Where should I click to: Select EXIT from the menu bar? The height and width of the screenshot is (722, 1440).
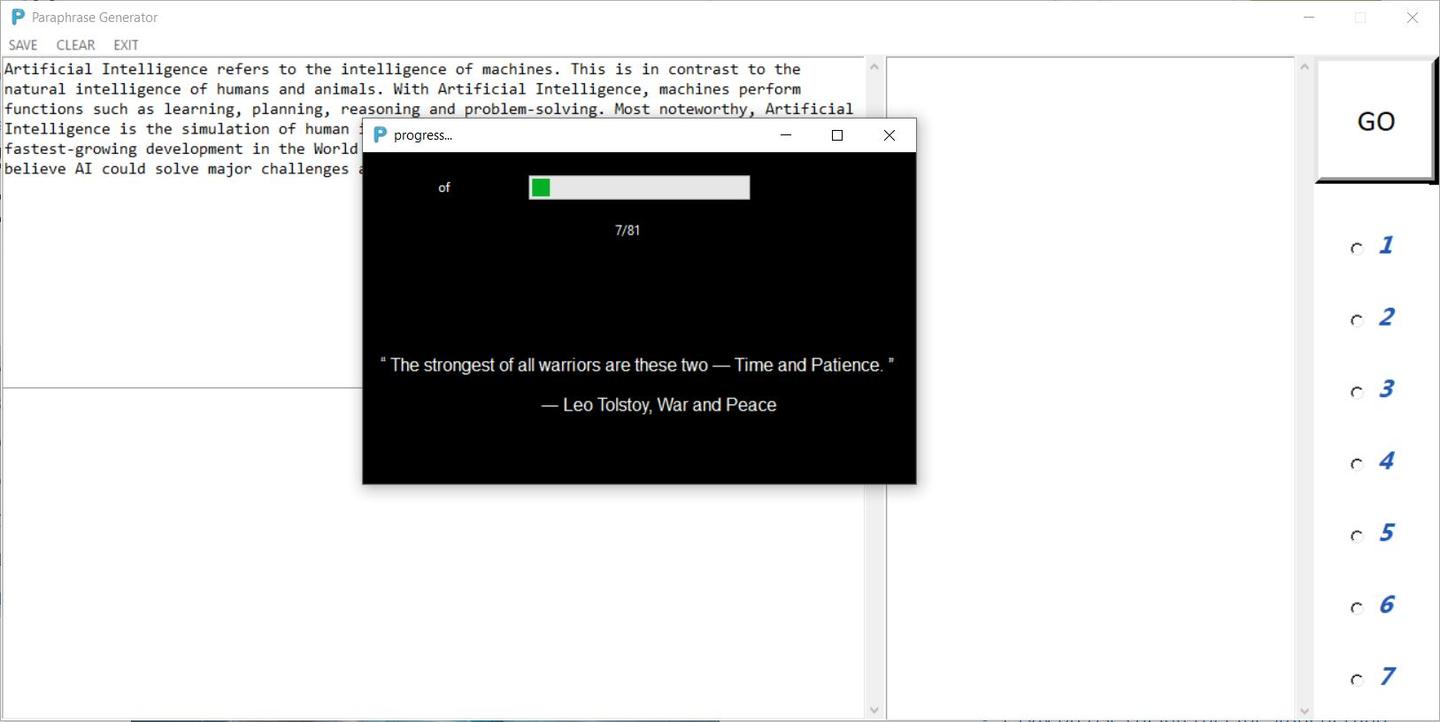pyautogui.click(x=126, y=45)
